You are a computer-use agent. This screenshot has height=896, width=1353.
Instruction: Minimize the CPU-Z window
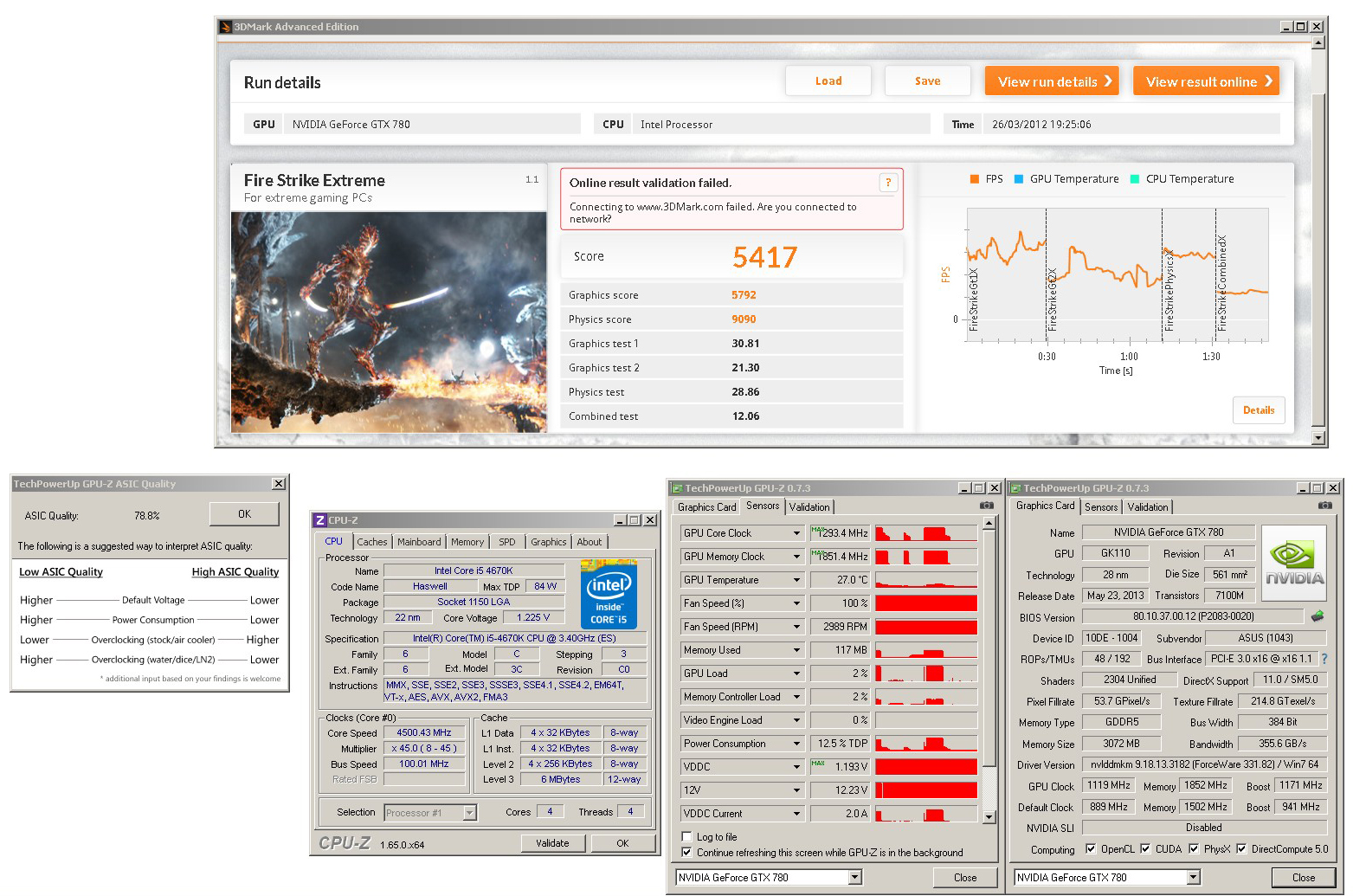tap(620, 520)
